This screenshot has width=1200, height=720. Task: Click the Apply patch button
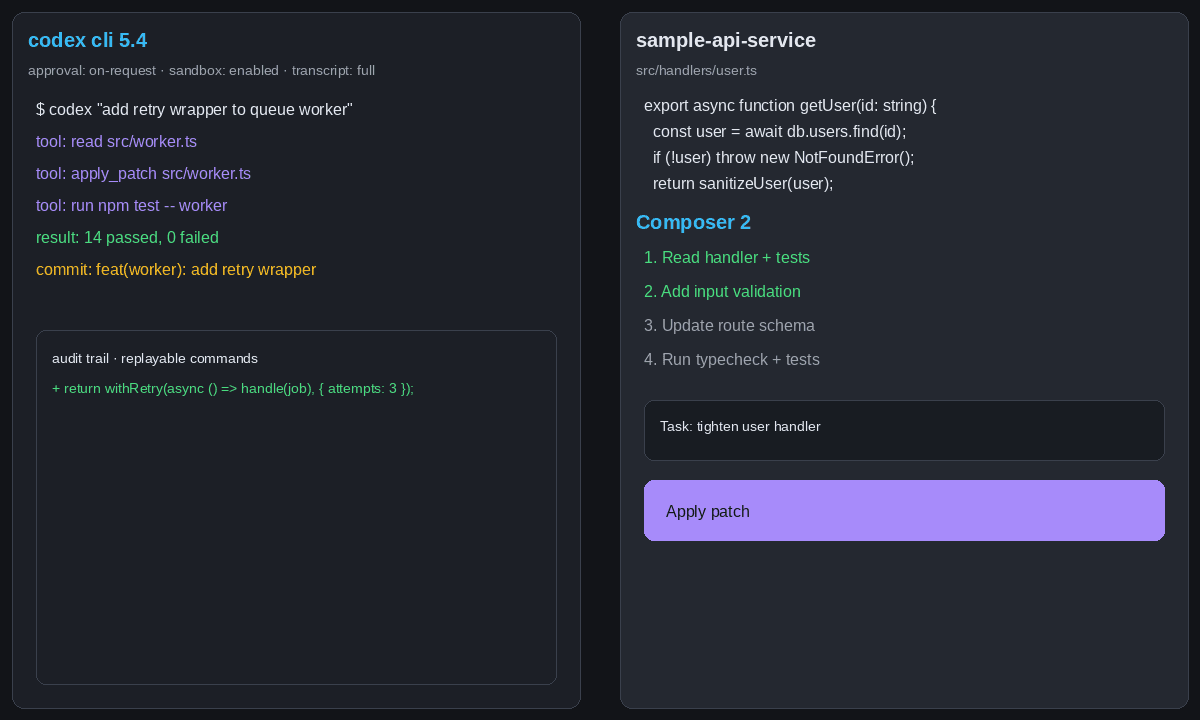[x=904, y=511]
